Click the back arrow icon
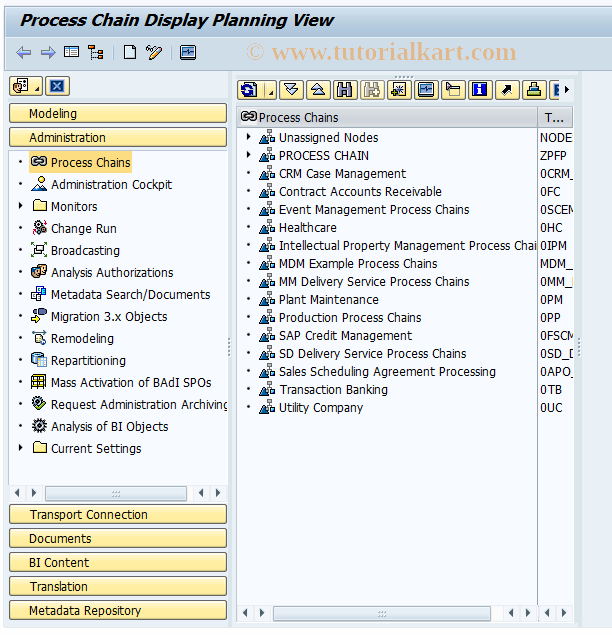Screen dimensions: 612x635 pyautogui.click(x=23, y=53)
